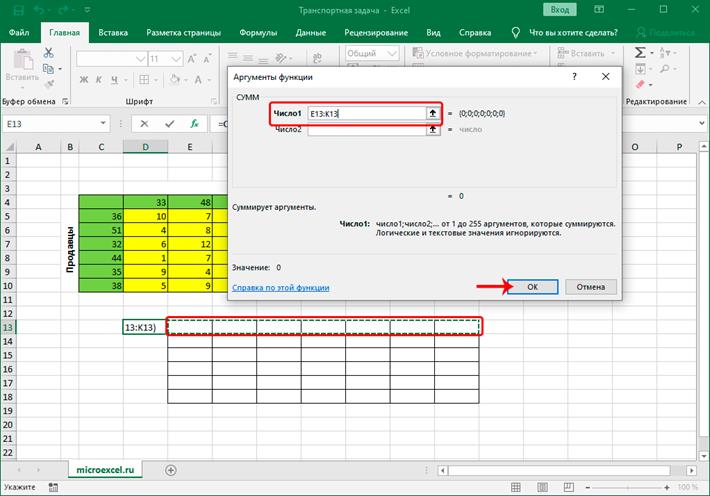710x496 pixels.
Task: Switch to Normal view icon in status bar
Action: tap(515, 487)
